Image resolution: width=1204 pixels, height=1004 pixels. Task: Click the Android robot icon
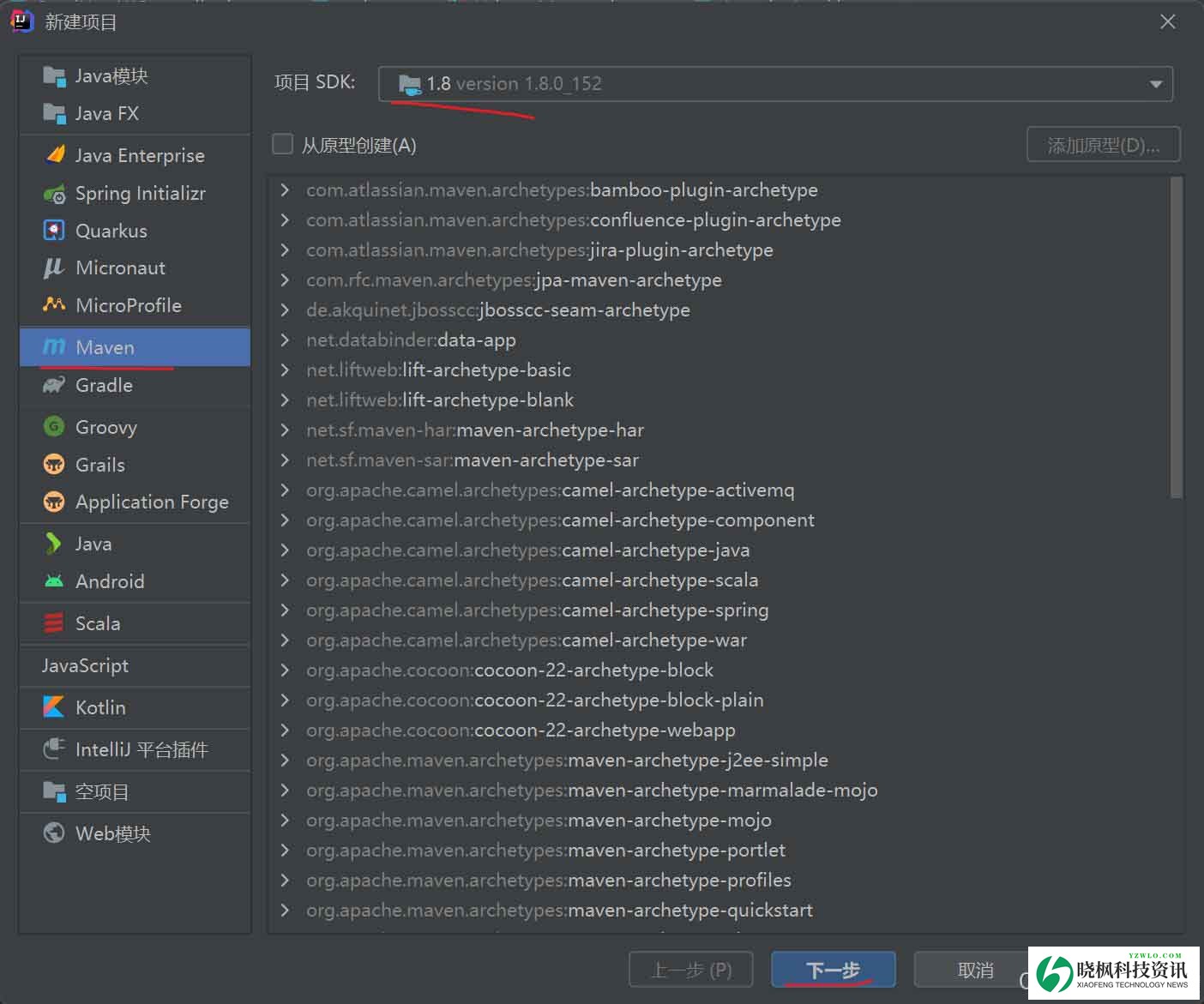[x=54, y=581]
